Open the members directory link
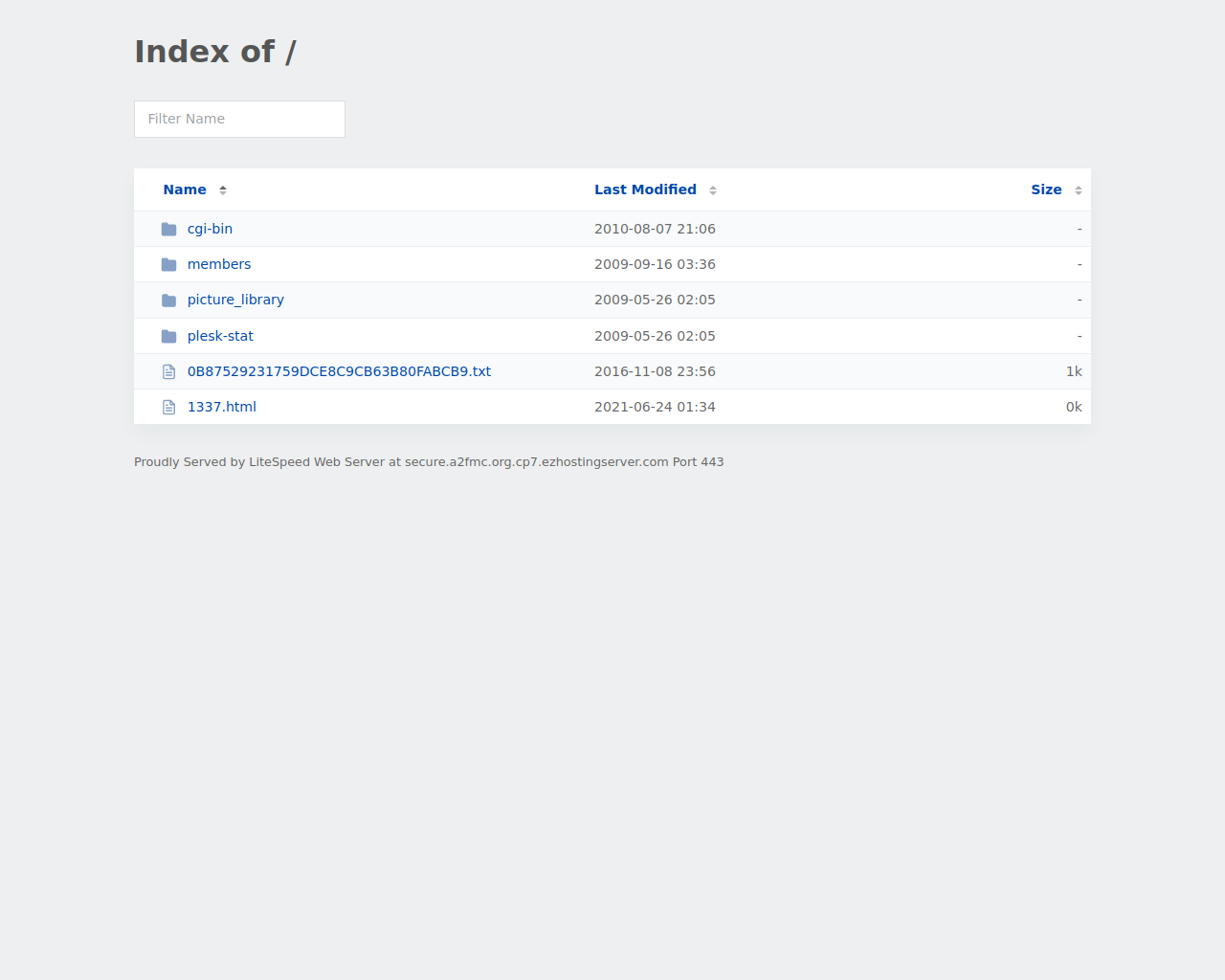 coord(219,264)
